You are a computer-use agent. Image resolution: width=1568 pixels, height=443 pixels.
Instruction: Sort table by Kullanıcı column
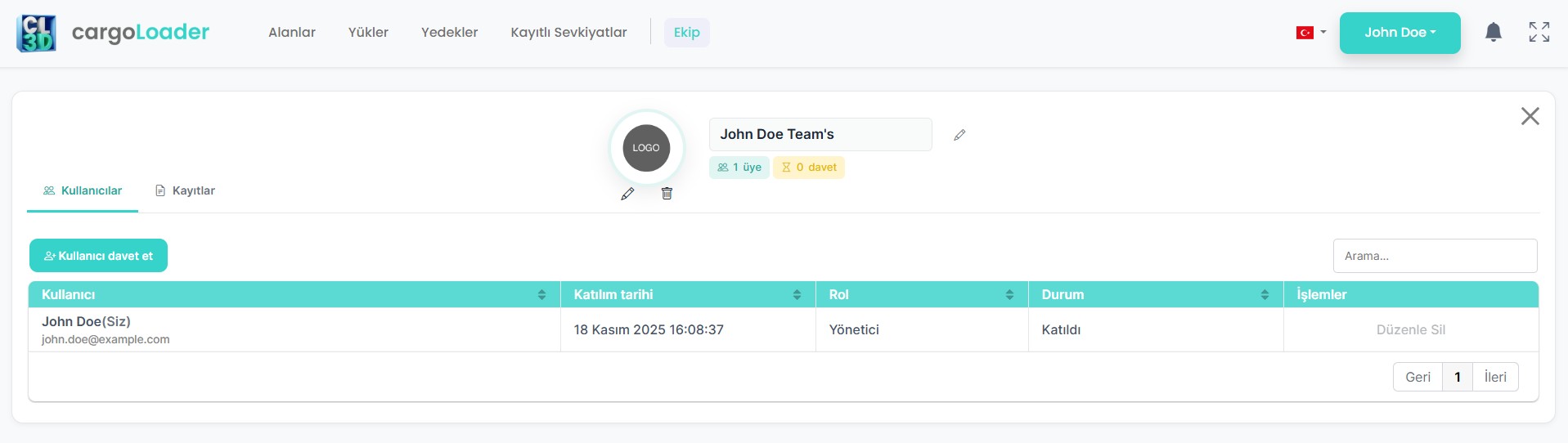pyautogui.click(x=541, y=294)
